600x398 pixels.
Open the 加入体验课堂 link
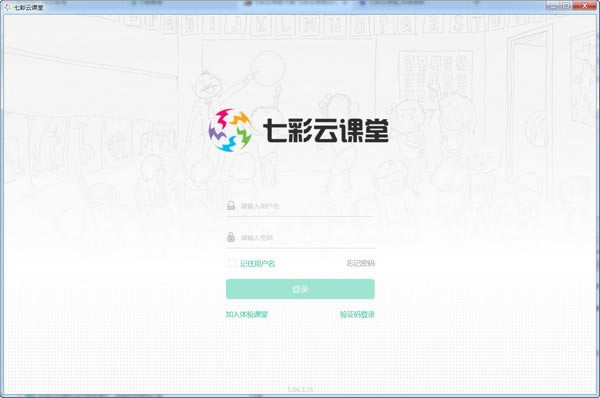(x=246, y=315)
